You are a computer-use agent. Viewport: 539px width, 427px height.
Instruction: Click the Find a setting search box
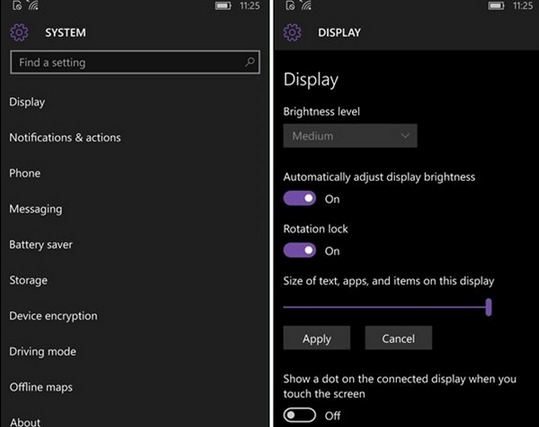pos(135,62)
